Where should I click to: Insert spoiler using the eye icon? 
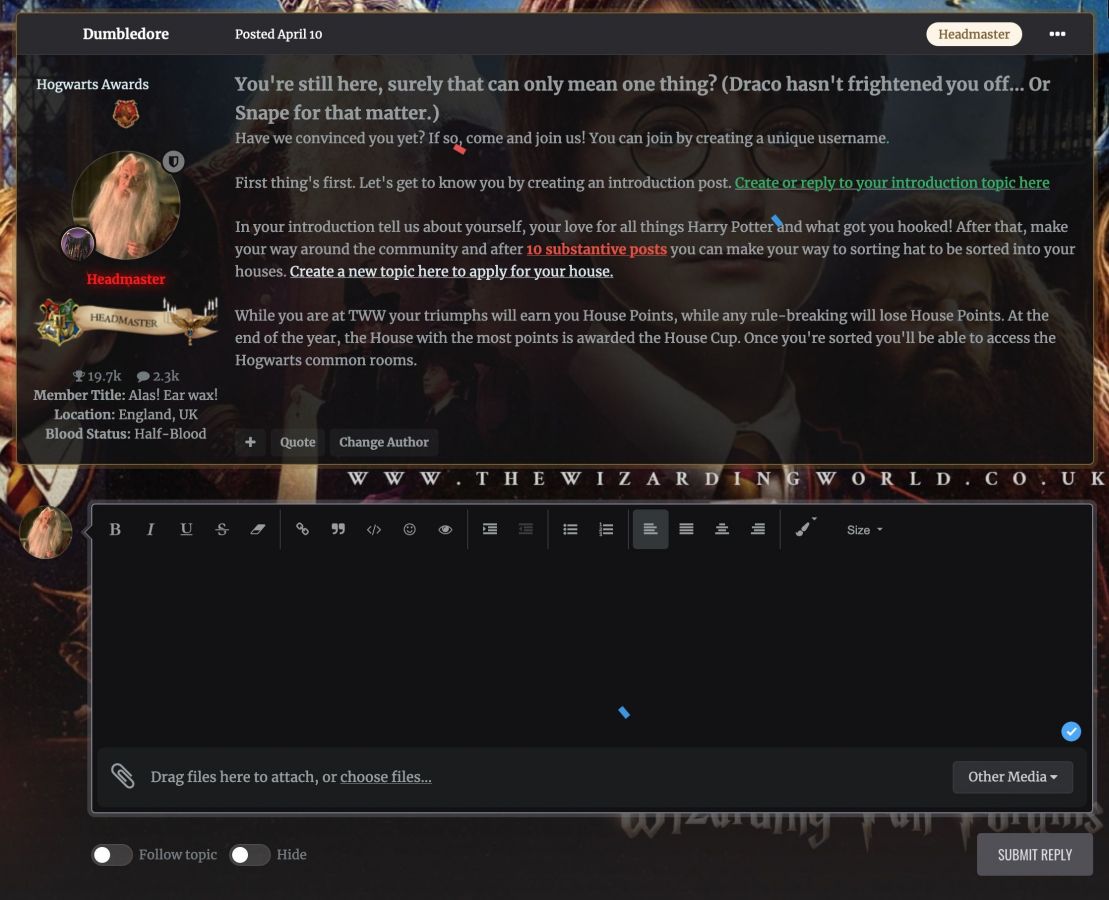pos(445,529)
